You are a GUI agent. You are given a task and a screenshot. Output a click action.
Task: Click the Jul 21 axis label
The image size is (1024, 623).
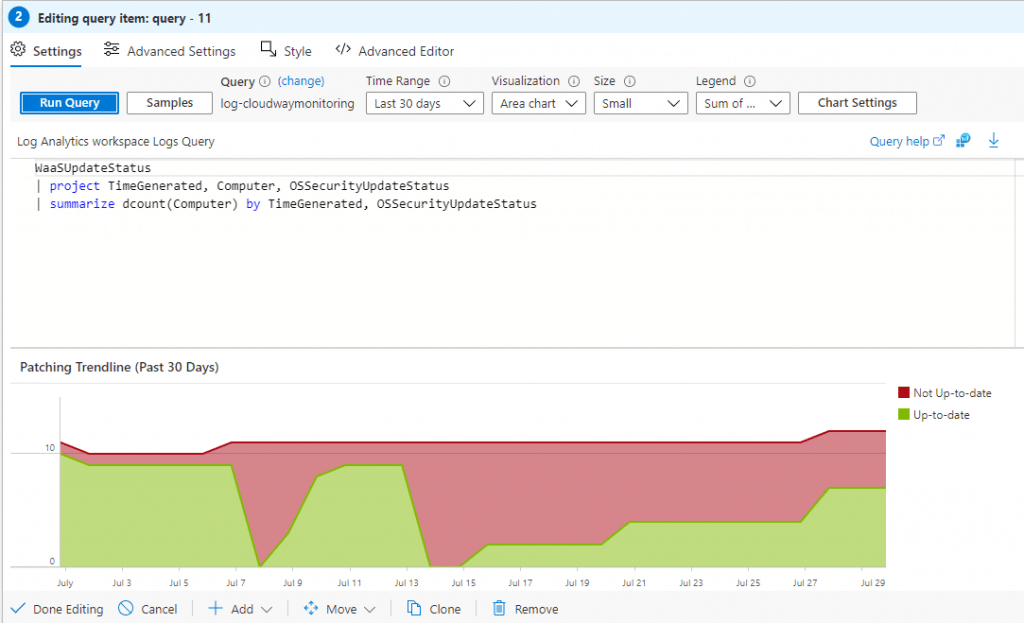(633, 583)
